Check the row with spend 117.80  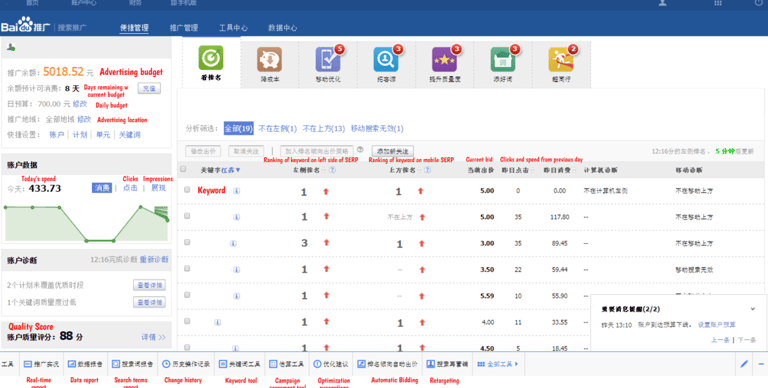(187, 216)
